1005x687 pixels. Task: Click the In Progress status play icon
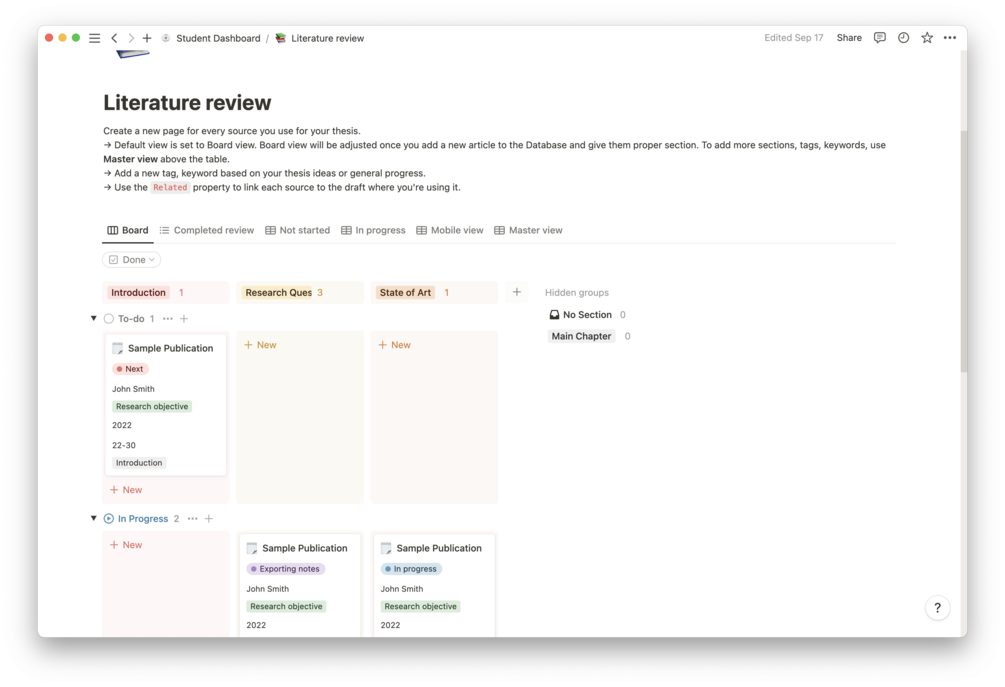109,518
